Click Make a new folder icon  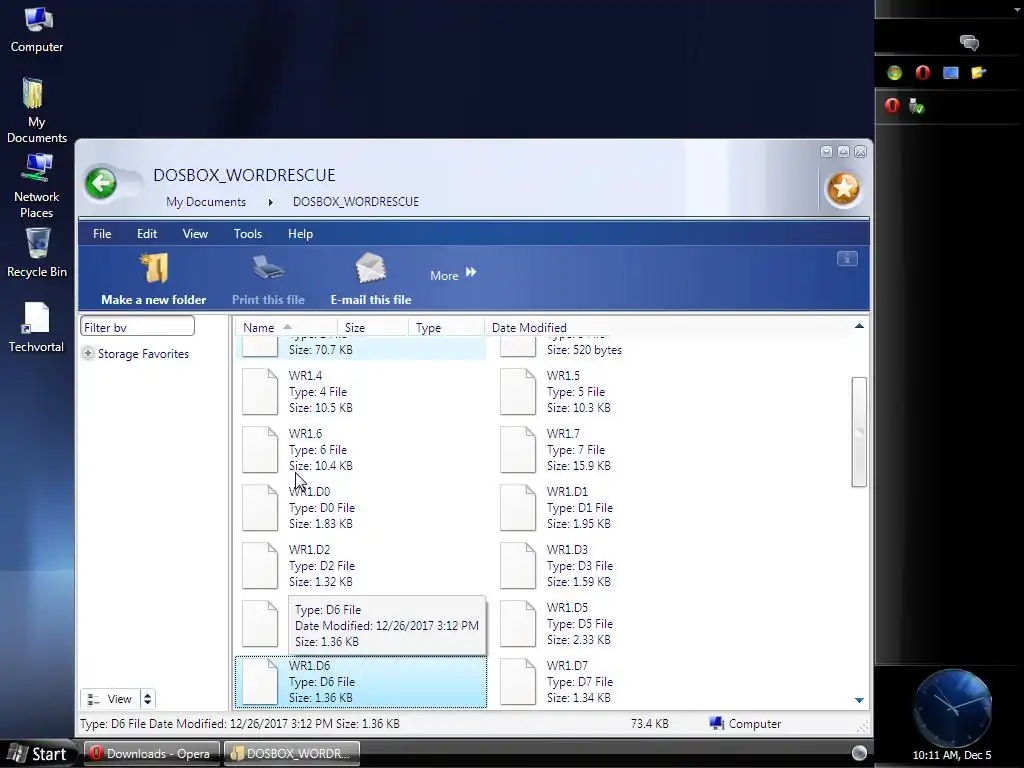(154, 268)
